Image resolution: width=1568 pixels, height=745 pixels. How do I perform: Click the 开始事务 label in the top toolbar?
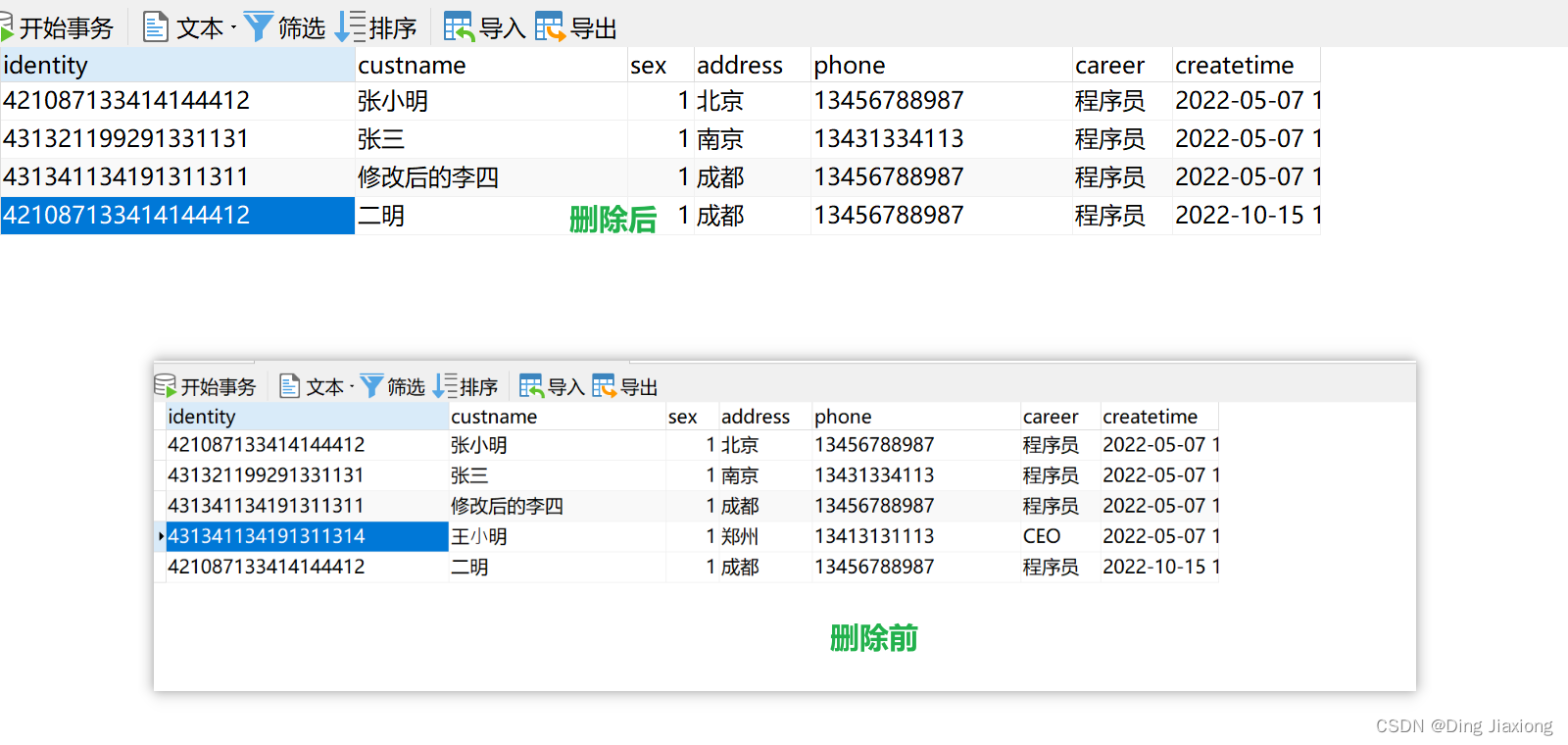click(x=67, y=28)
